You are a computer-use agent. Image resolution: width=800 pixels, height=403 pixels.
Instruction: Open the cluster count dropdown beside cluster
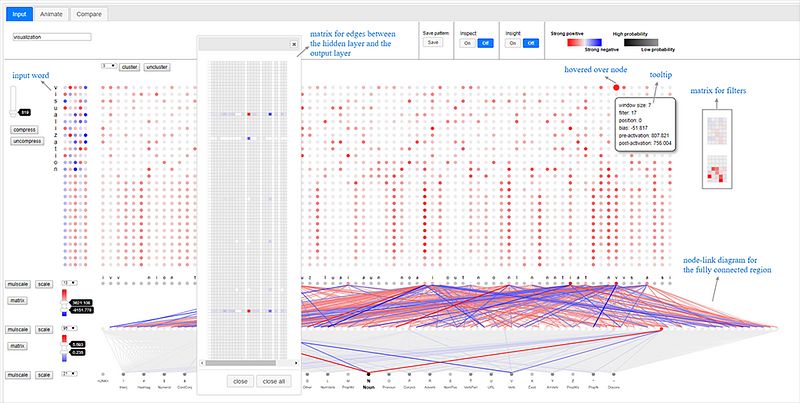tap(106, 66)
